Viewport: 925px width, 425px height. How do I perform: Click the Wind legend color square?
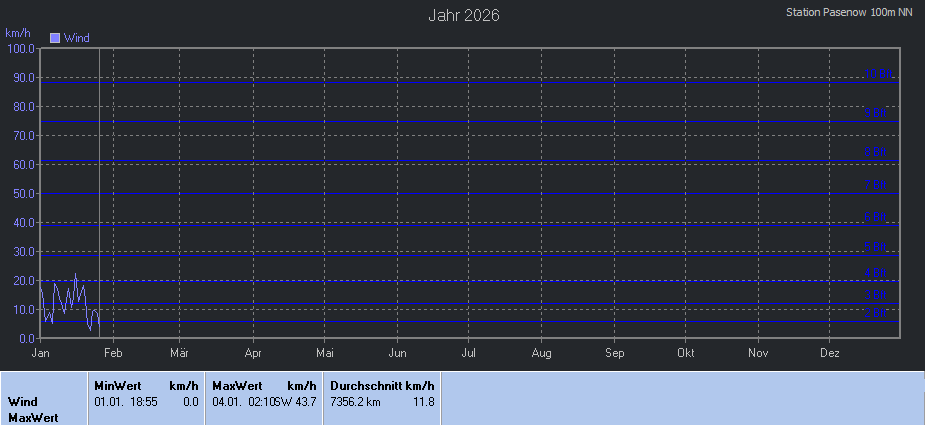point(55,38)
